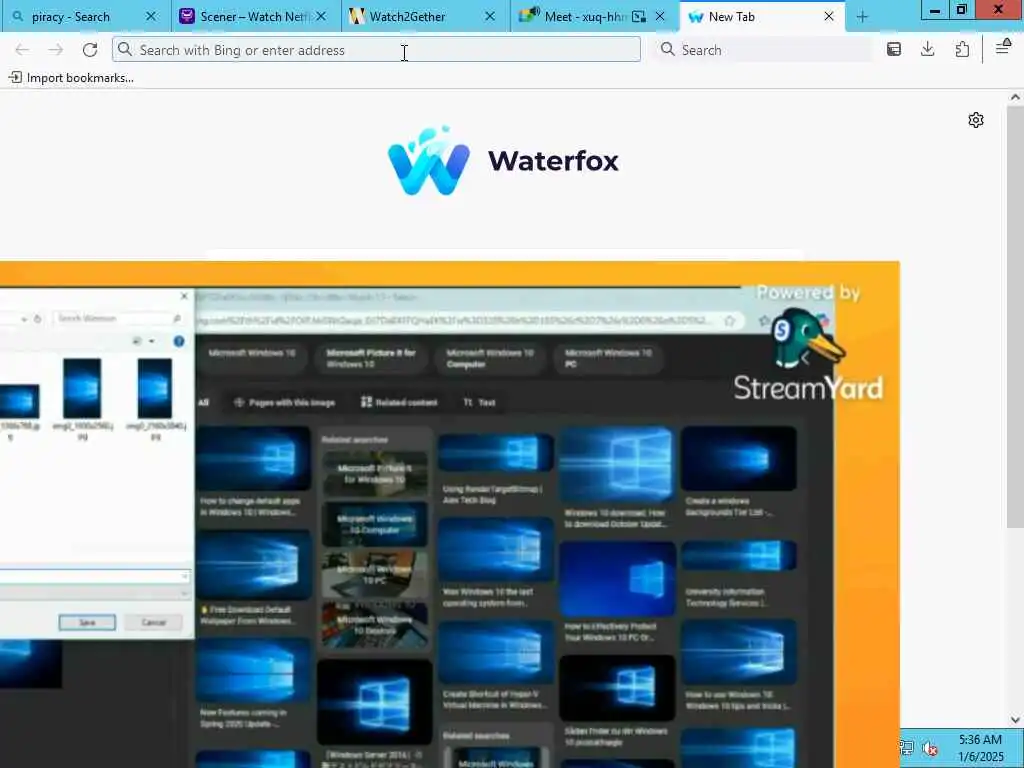This screenshot has width=1024, height=768.
Task: Click the magnifier icon in the address bar
Action: coord(125,50)
